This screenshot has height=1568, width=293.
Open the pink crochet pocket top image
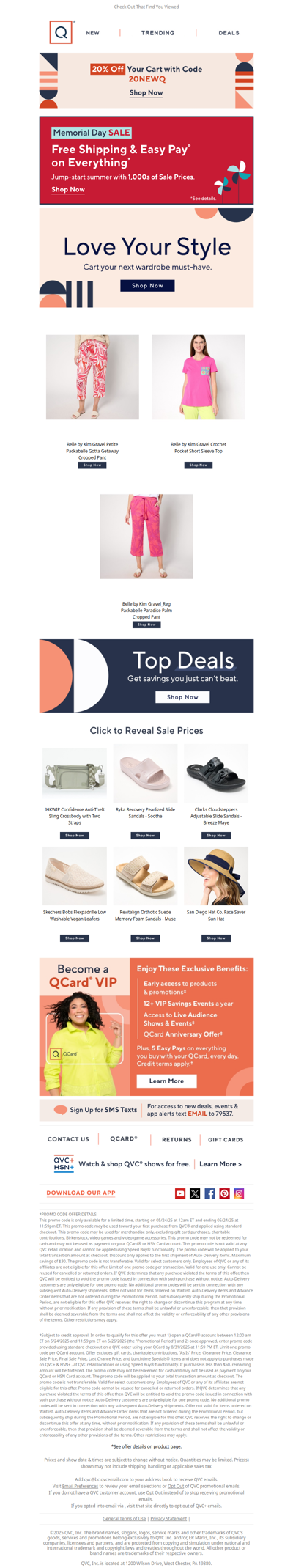(199, 377)
